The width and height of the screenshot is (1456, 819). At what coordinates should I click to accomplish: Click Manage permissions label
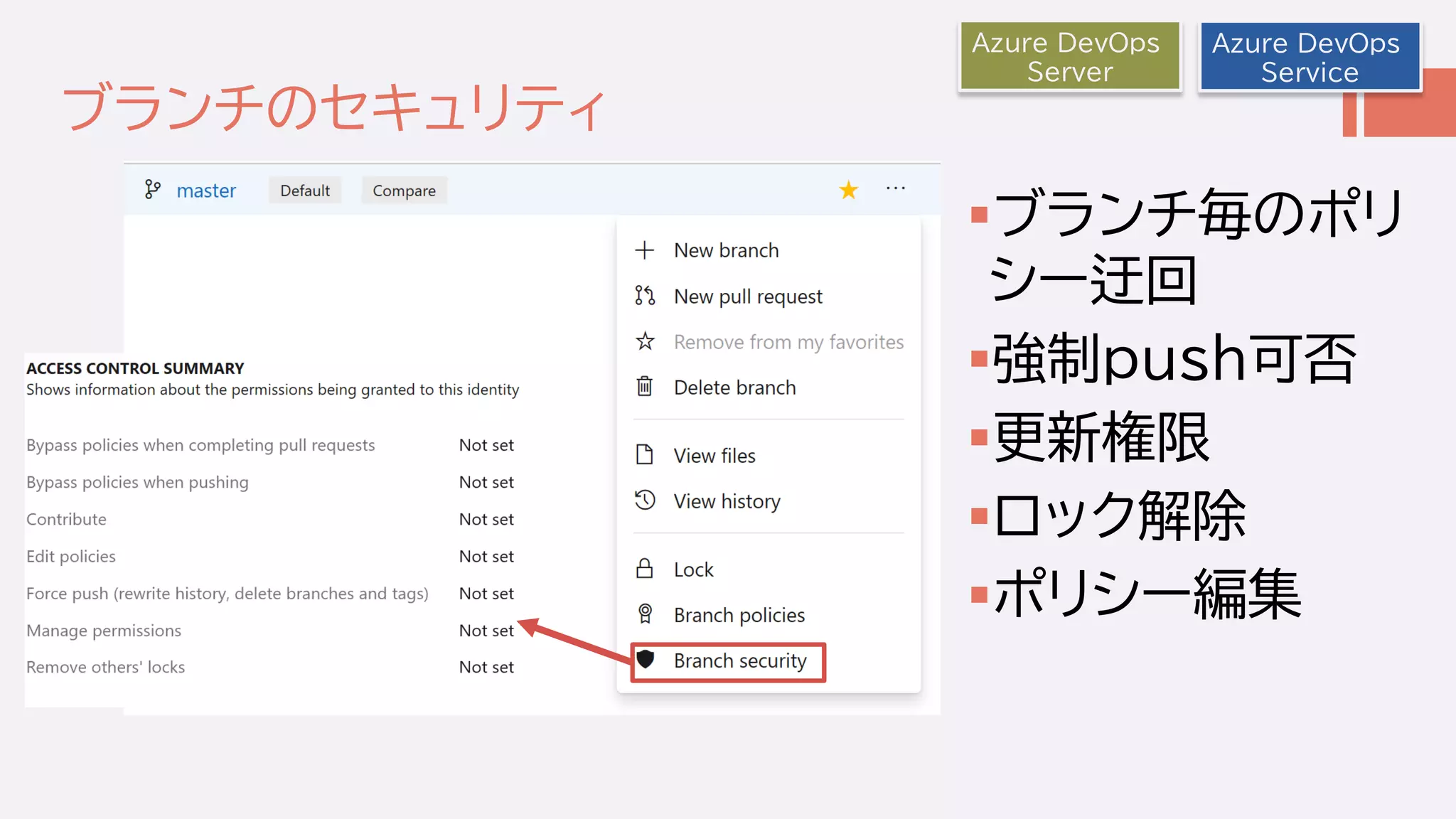(x=104, y=631)
